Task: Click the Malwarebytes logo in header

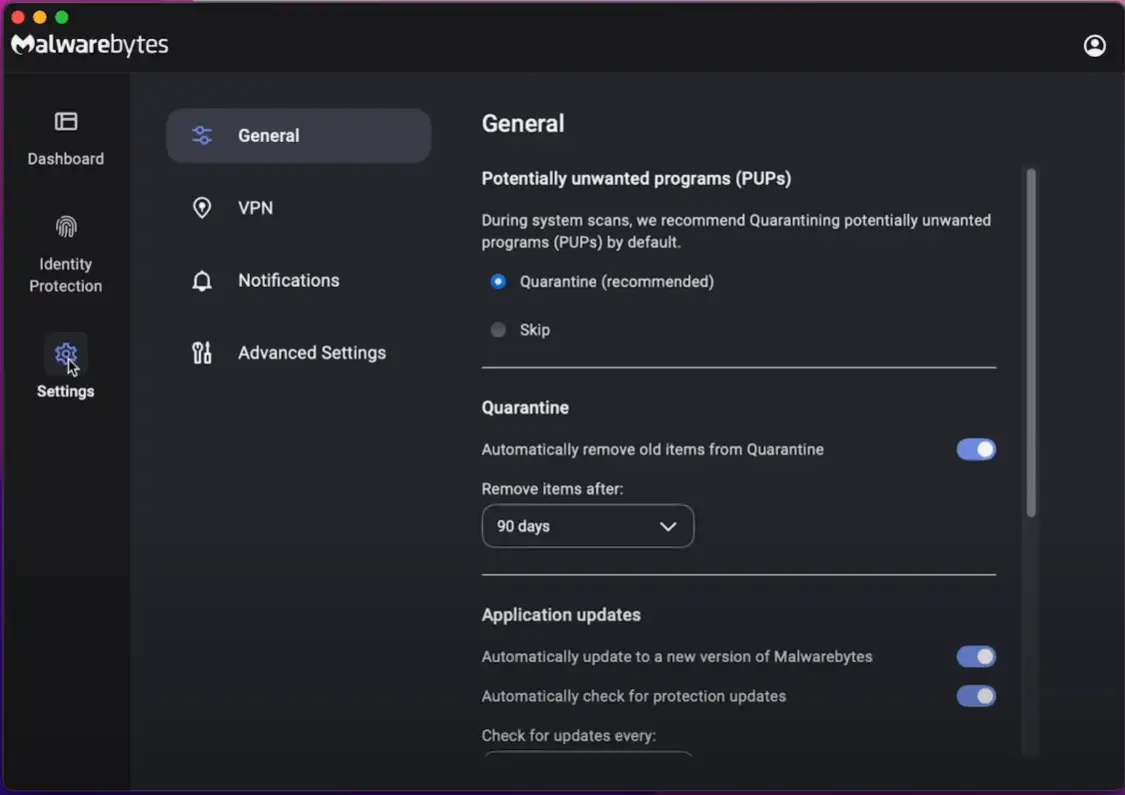Action: click(x=90, y=45)
